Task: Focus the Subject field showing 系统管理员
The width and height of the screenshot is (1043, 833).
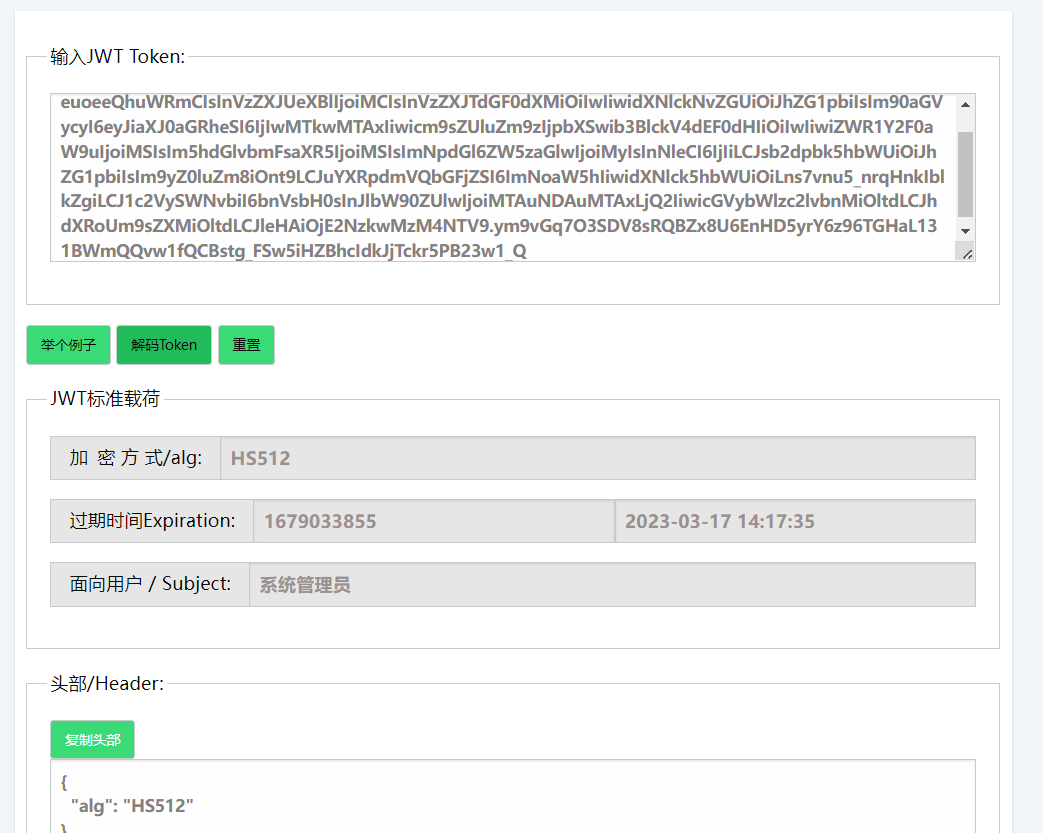Action: coord(611,585)
